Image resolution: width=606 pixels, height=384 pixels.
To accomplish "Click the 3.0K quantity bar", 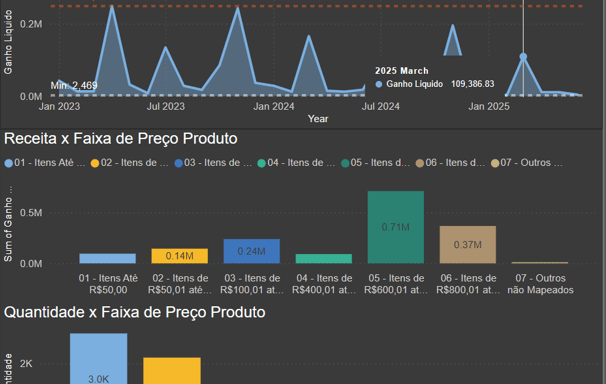I will tap(99, 359).
